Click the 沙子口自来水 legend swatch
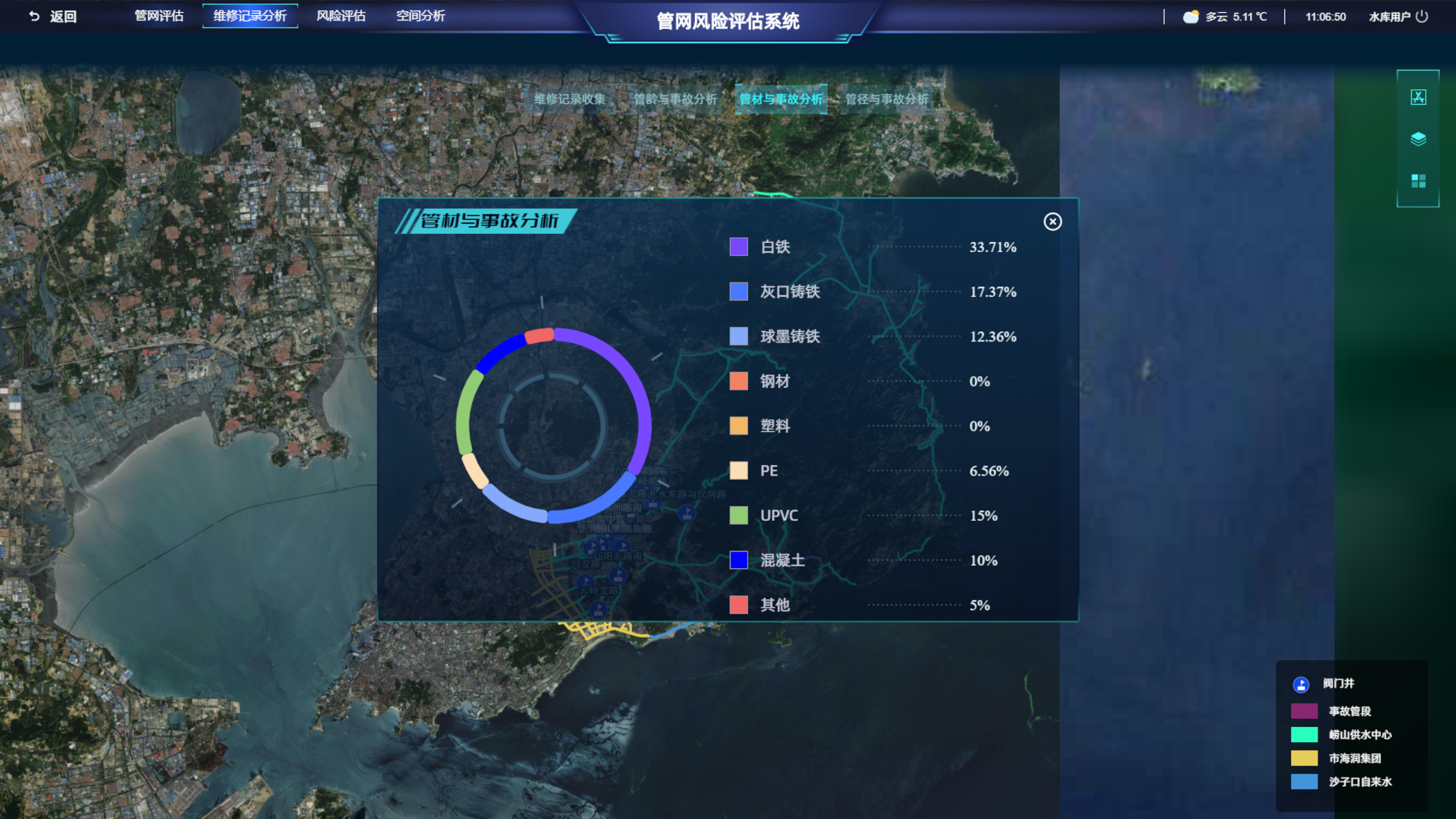 coord(1304,781)
